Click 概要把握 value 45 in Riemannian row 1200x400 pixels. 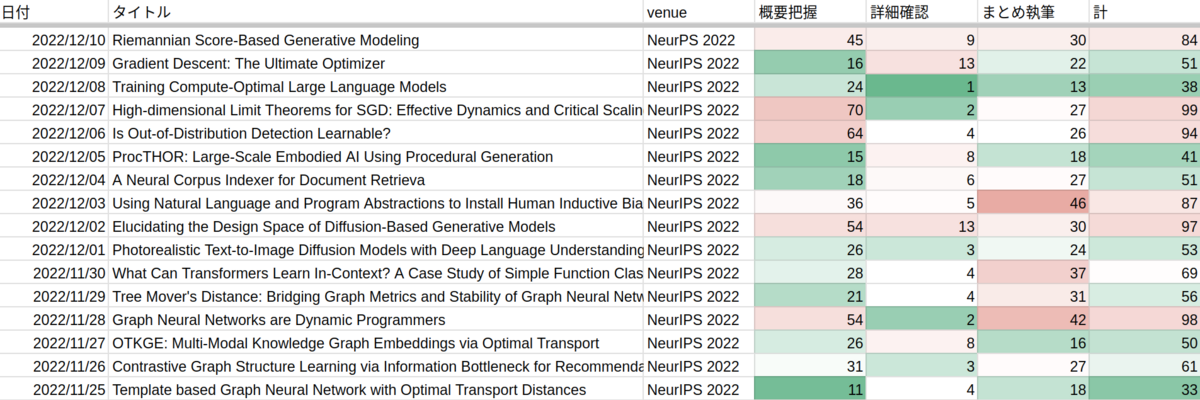pyautogui.click(x=809, y=41)
